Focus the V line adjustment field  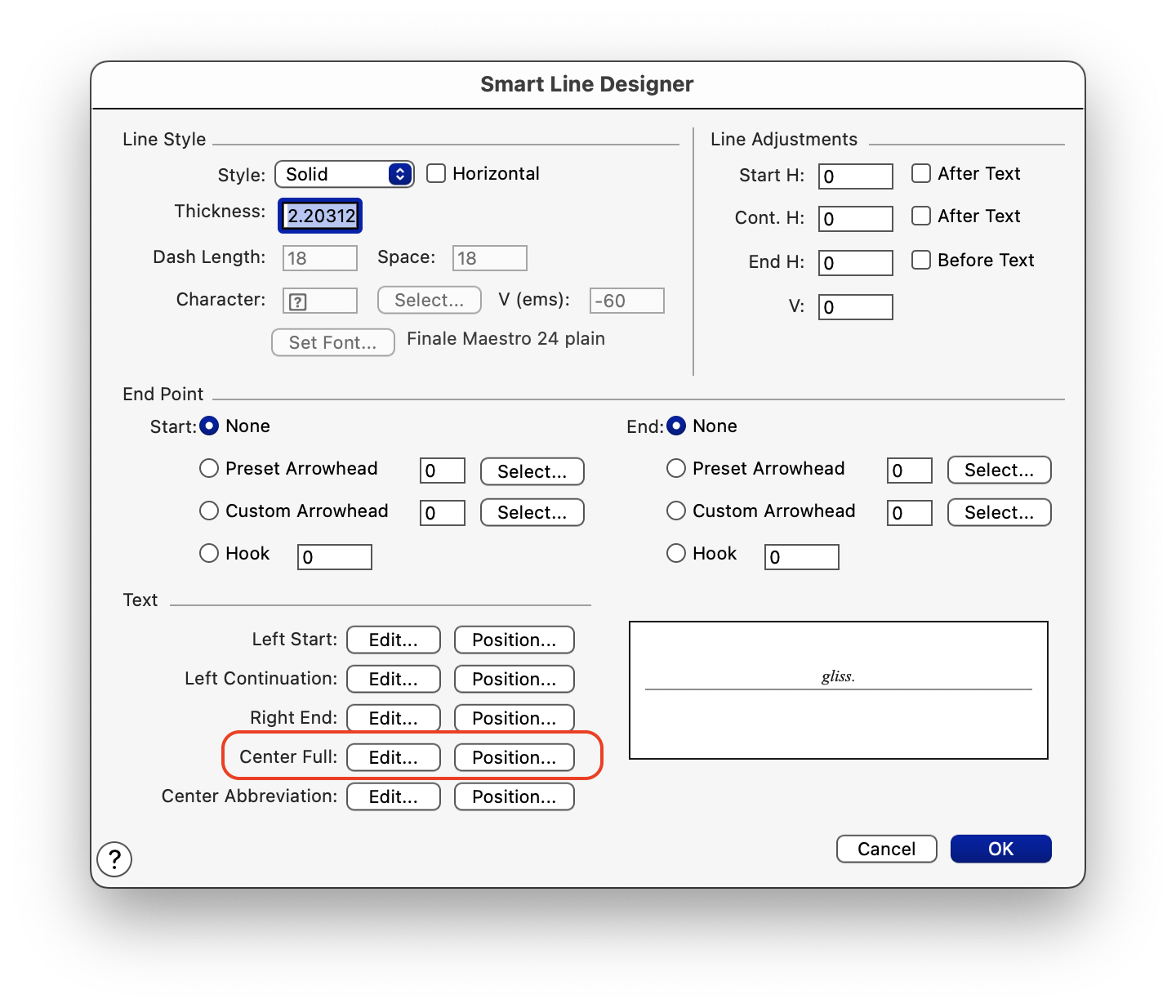pyautogui.click(x=855, y=307)
